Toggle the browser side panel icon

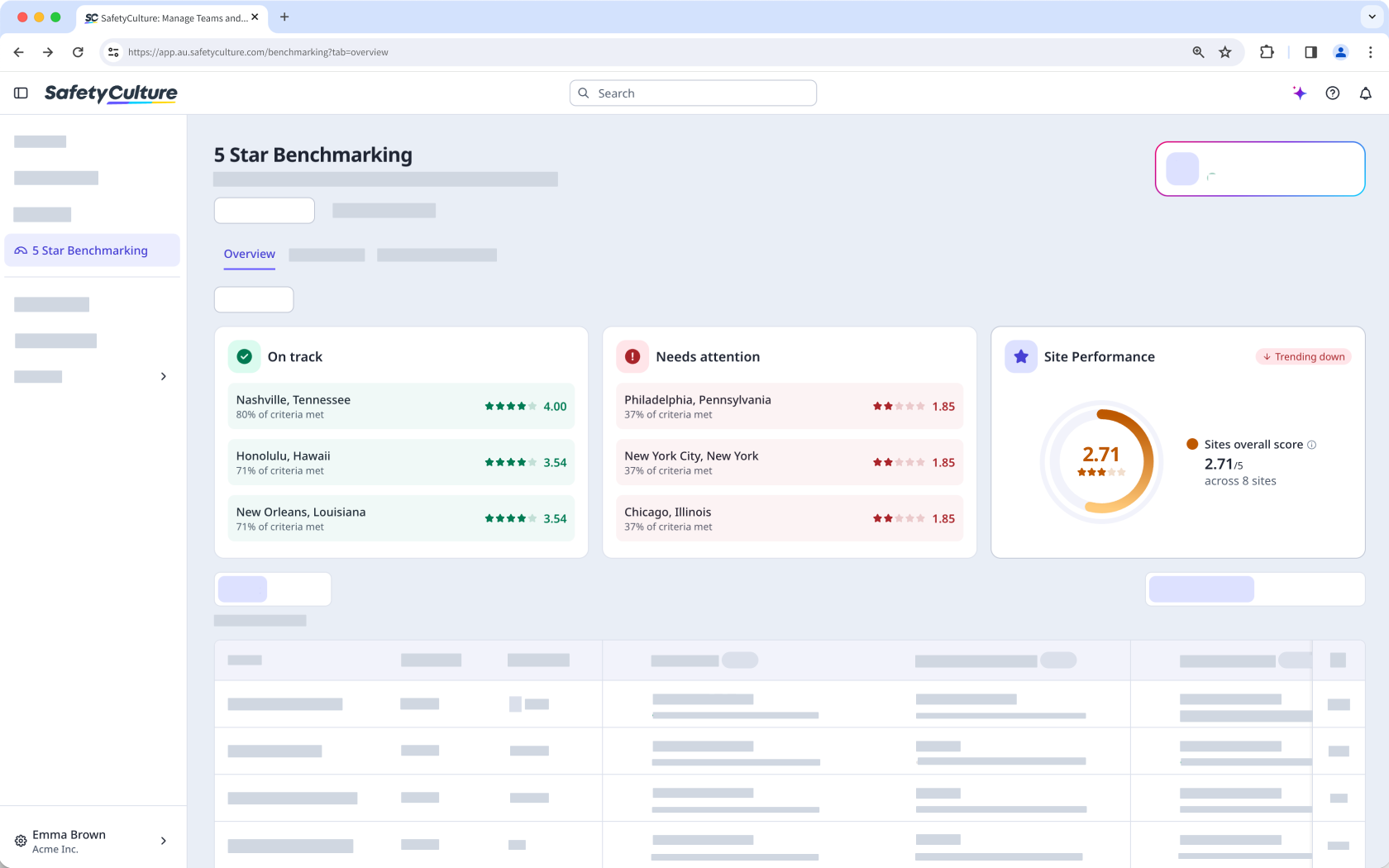click(x=1310, y=52)
